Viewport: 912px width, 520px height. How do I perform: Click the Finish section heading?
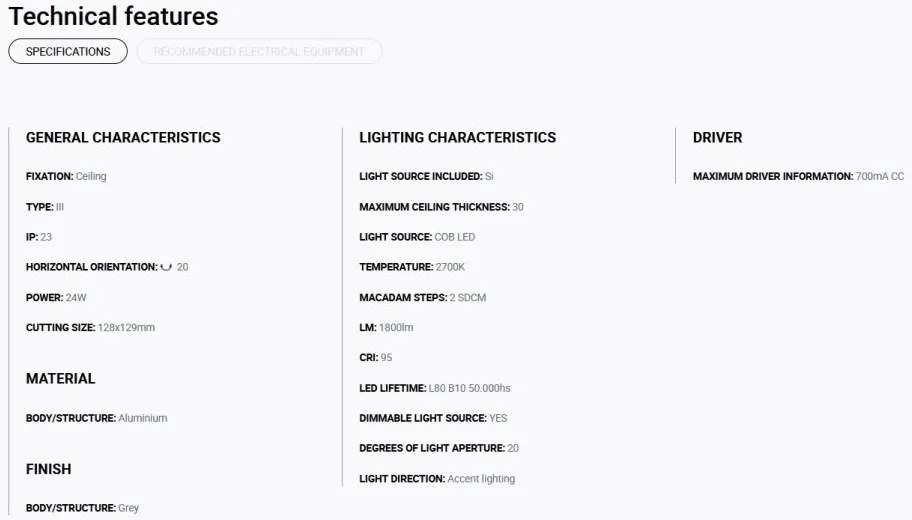(48, 469)
